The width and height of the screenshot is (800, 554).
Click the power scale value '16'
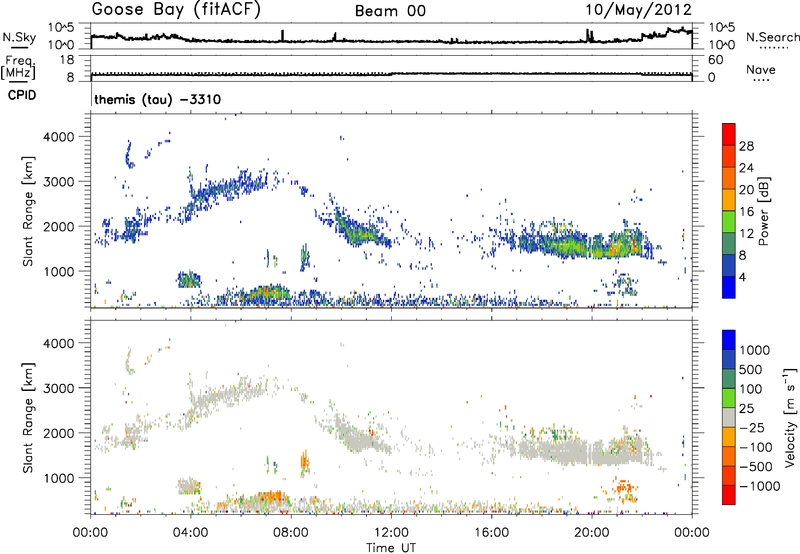coord(746,212)
